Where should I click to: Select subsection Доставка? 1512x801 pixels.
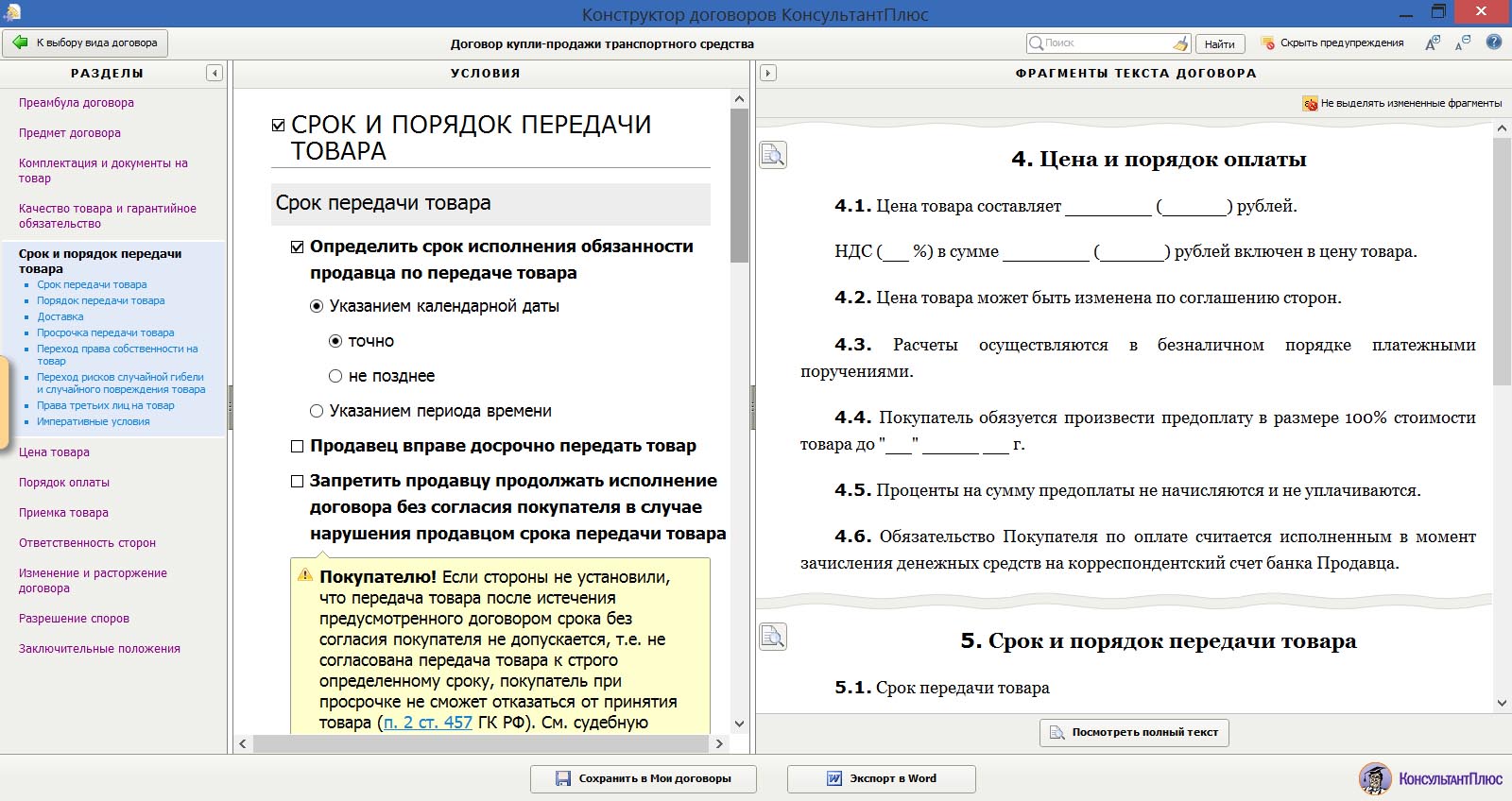click(x=60, y=316)
